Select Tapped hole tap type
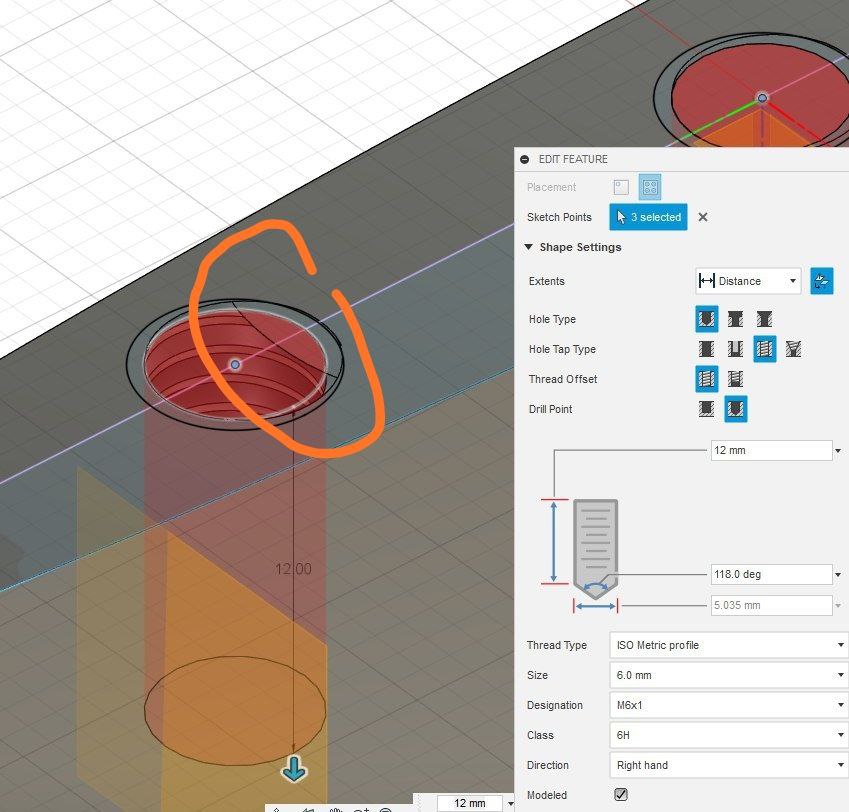The image size is (849, 812). pyautogui.click(x=764, y=349)
